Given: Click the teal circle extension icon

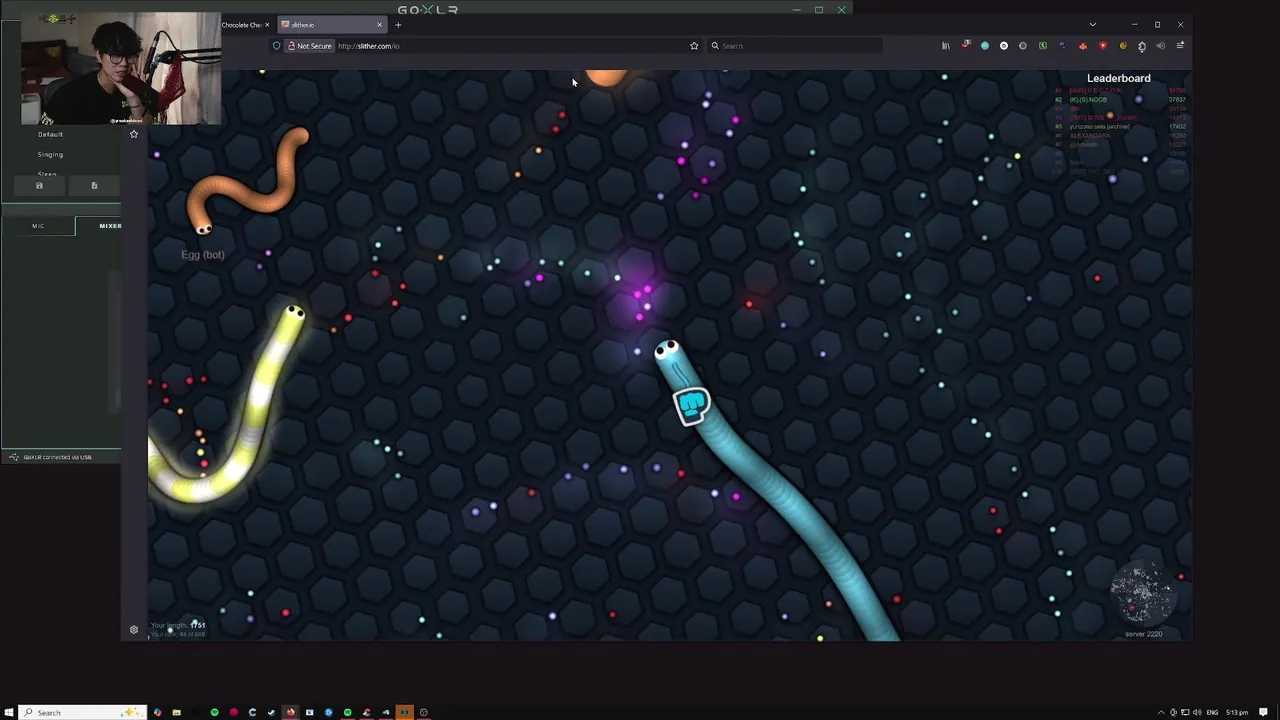Looking at the screenshot, I should [985, 46].
